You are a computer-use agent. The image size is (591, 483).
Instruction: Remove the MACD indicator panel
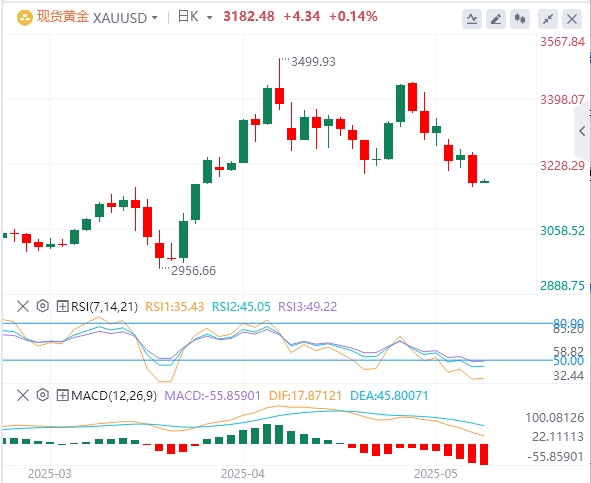(23, 396)
